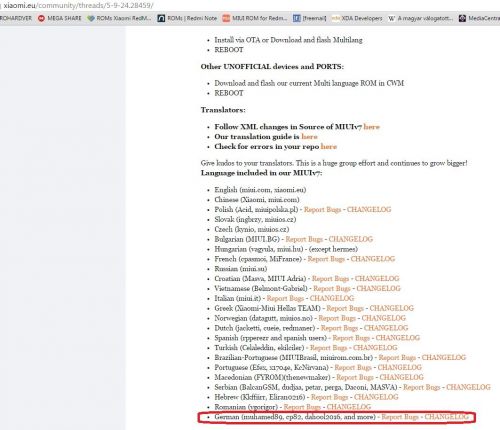This screenshot has height=430, width=500.
Task: Open French Report Bugs link
Action: coord(326,259)
